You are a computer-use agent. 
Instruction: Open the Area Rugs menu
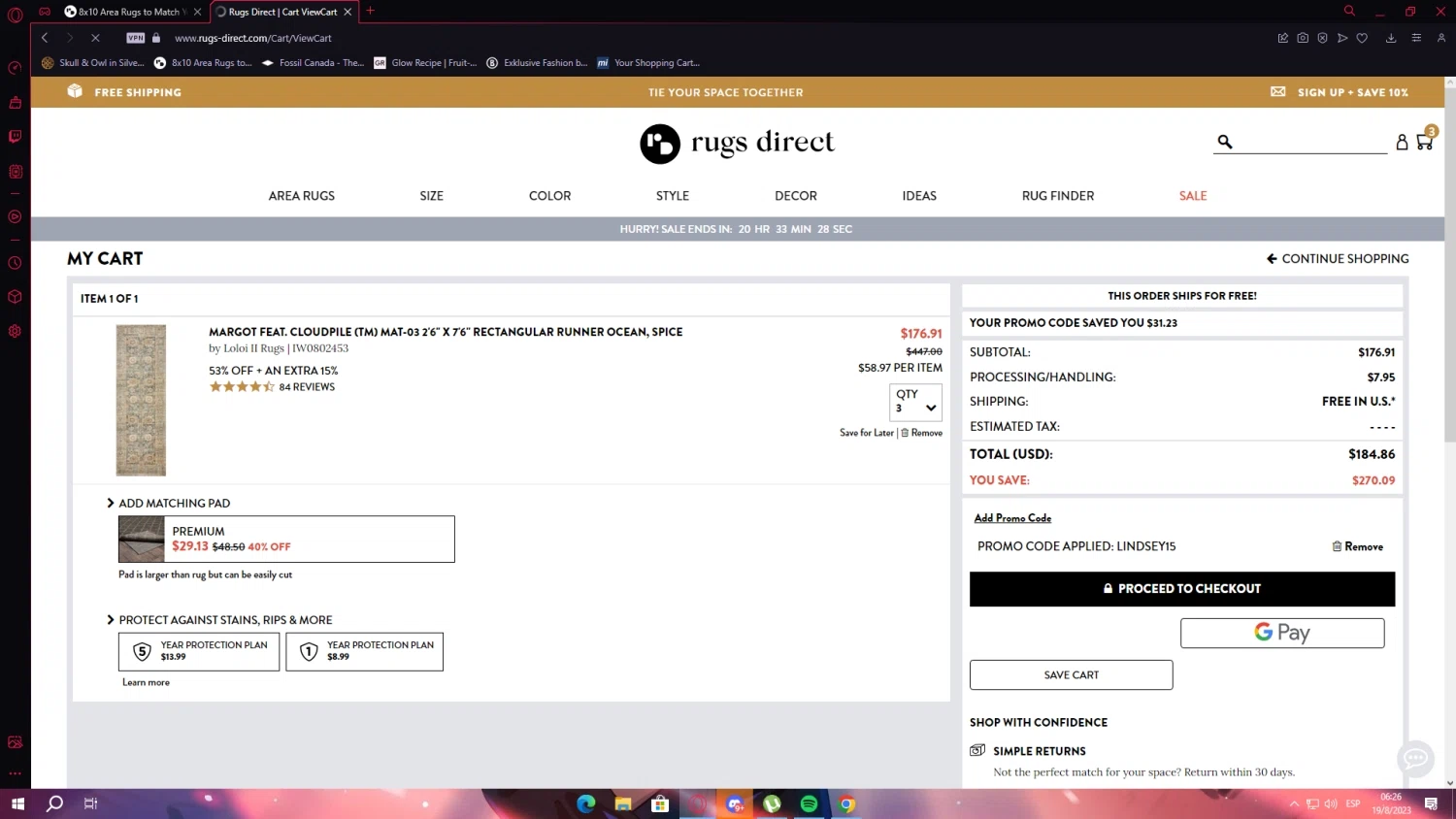(302, 196)
